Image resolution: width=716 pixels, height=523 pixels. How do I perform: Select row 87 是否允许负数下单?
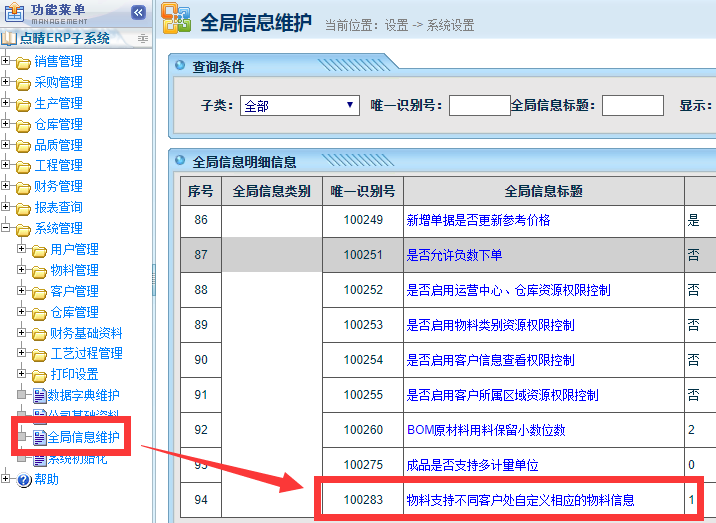pos(454,255)
